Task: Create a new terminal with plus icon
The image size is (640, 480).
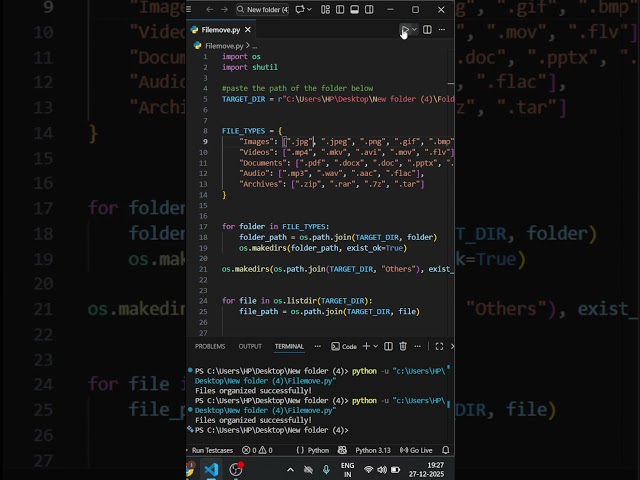Action: (366, 346)
